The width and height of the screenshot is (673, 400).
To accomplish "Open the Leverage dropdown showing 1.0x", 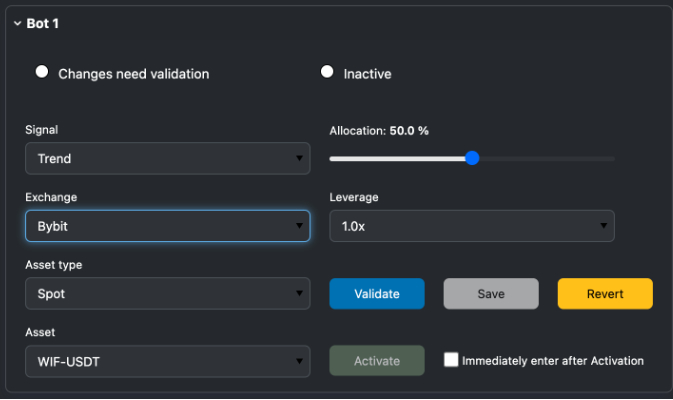I will pyautogui.click(x=472, y=226).
